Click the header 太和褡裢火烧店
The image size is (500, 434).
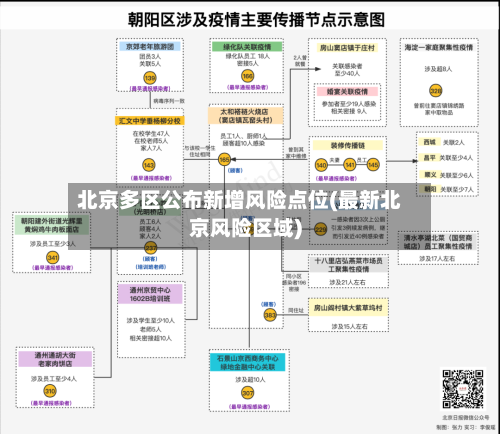coord(245,116)
